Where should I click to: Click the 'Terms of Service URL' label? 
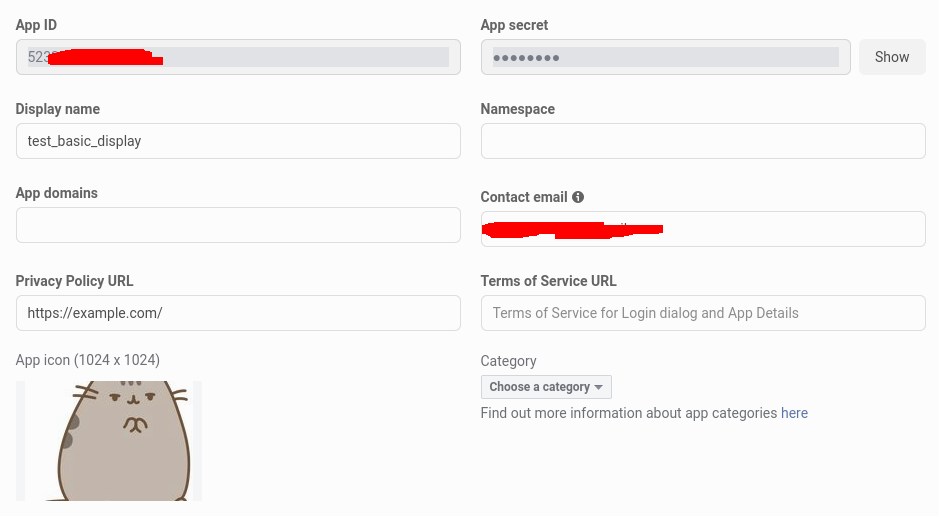[x=548, y=281]
